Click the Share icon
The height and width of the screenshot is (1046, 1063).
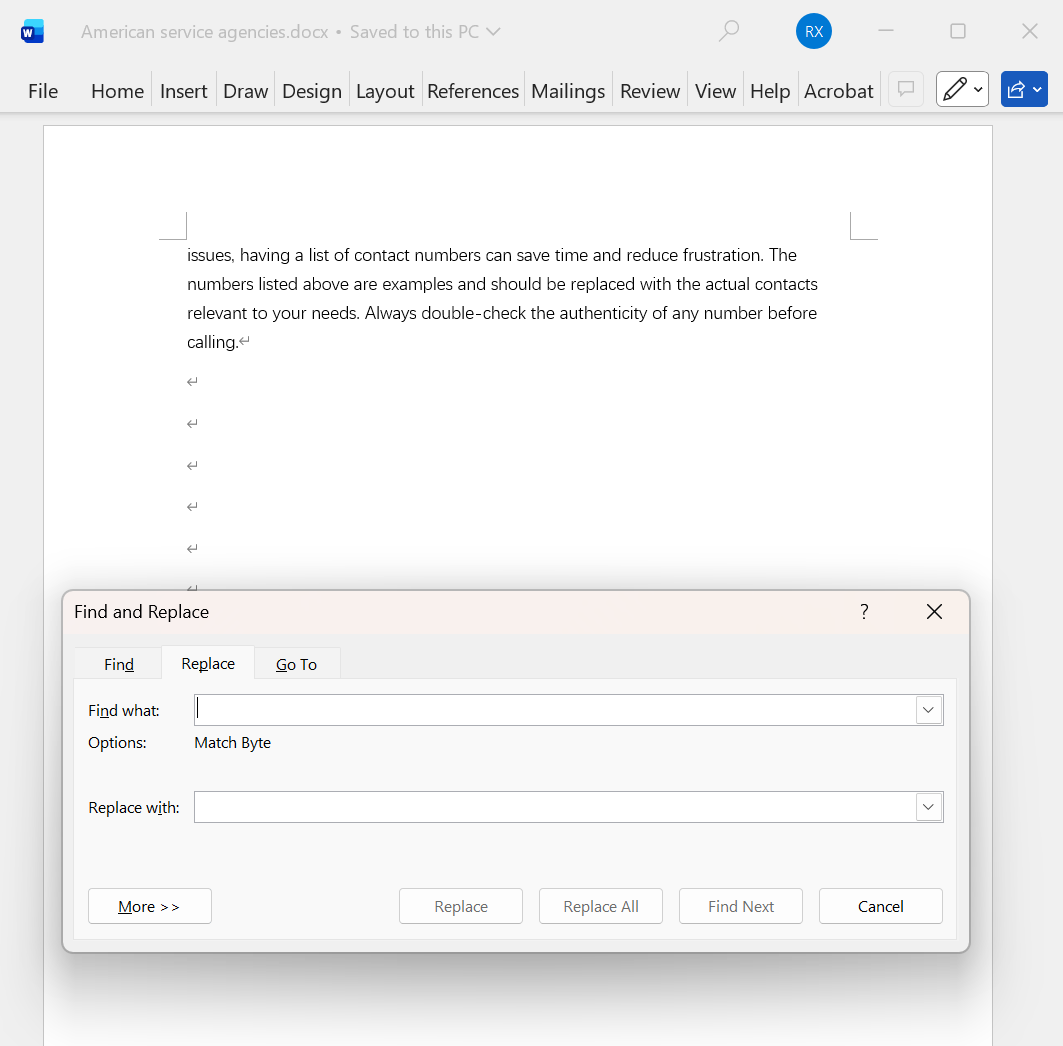point(1017,89)
